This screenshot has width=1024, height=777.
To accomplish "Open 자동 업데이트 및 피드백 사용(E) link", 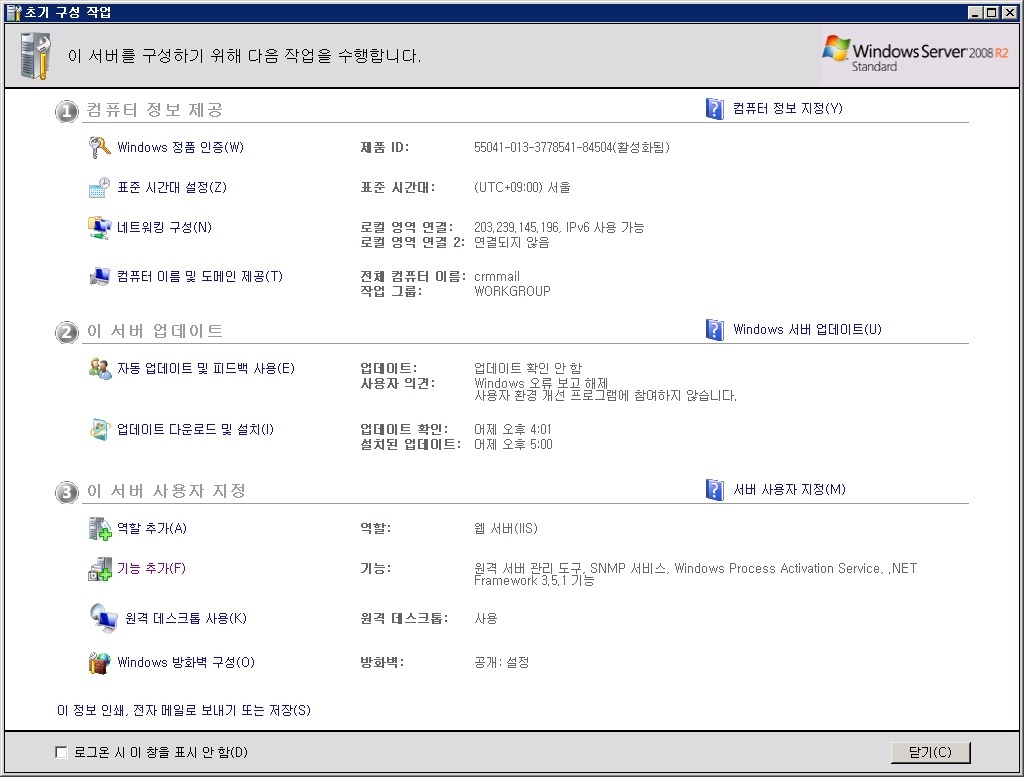I will [x=206, y=369].
